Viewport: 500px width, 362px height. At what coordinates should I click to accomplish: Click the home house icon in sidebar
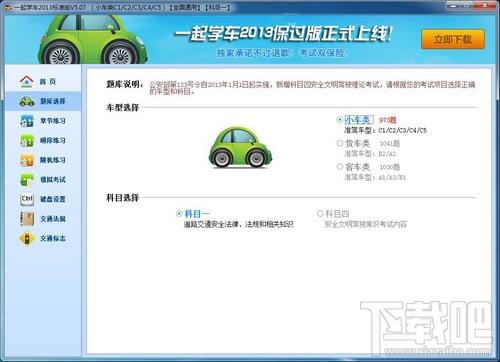[x=27, y=81]
